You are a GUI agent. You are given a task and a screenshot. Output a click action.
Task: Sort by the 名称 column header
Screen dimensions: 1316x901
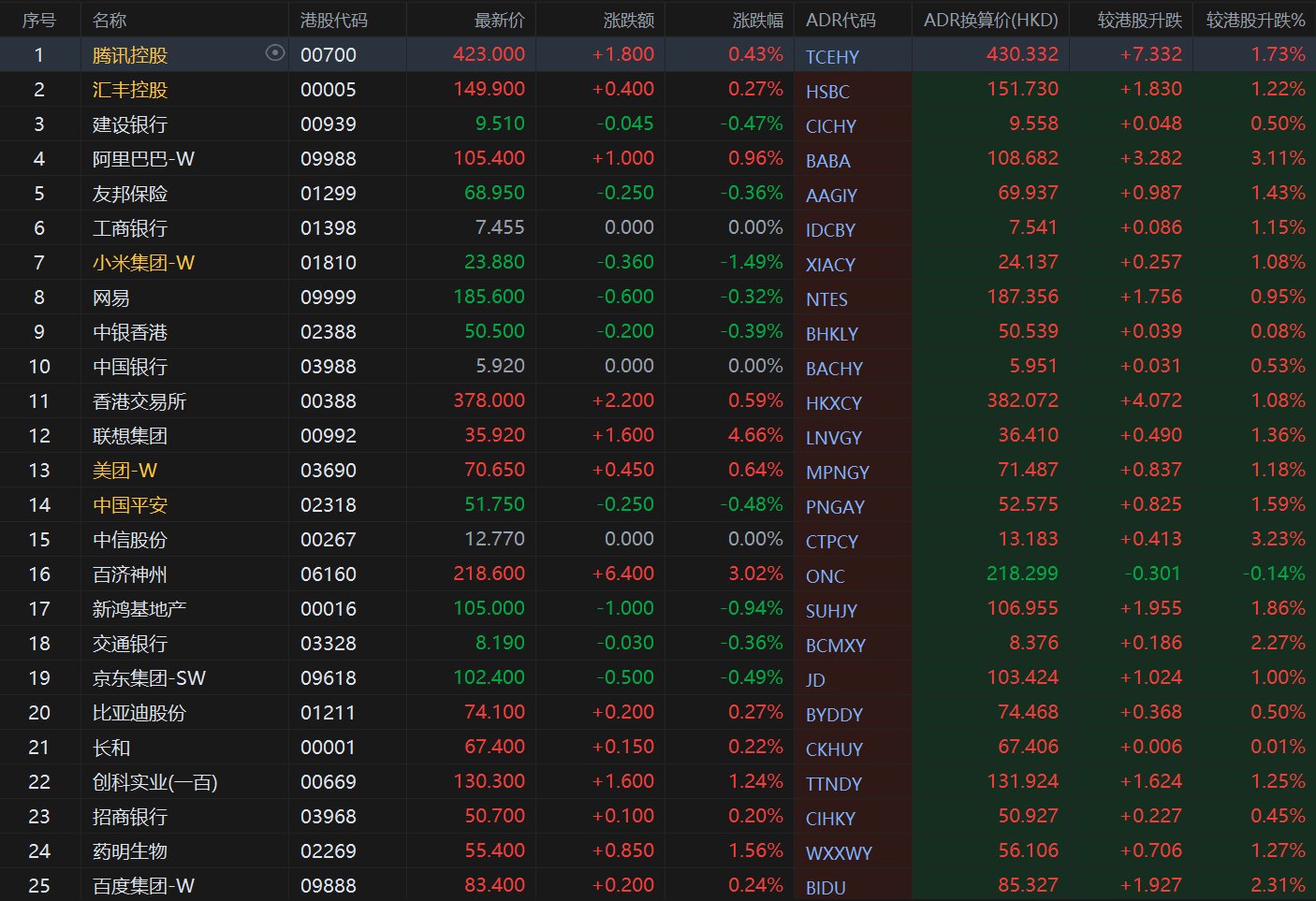110,20
